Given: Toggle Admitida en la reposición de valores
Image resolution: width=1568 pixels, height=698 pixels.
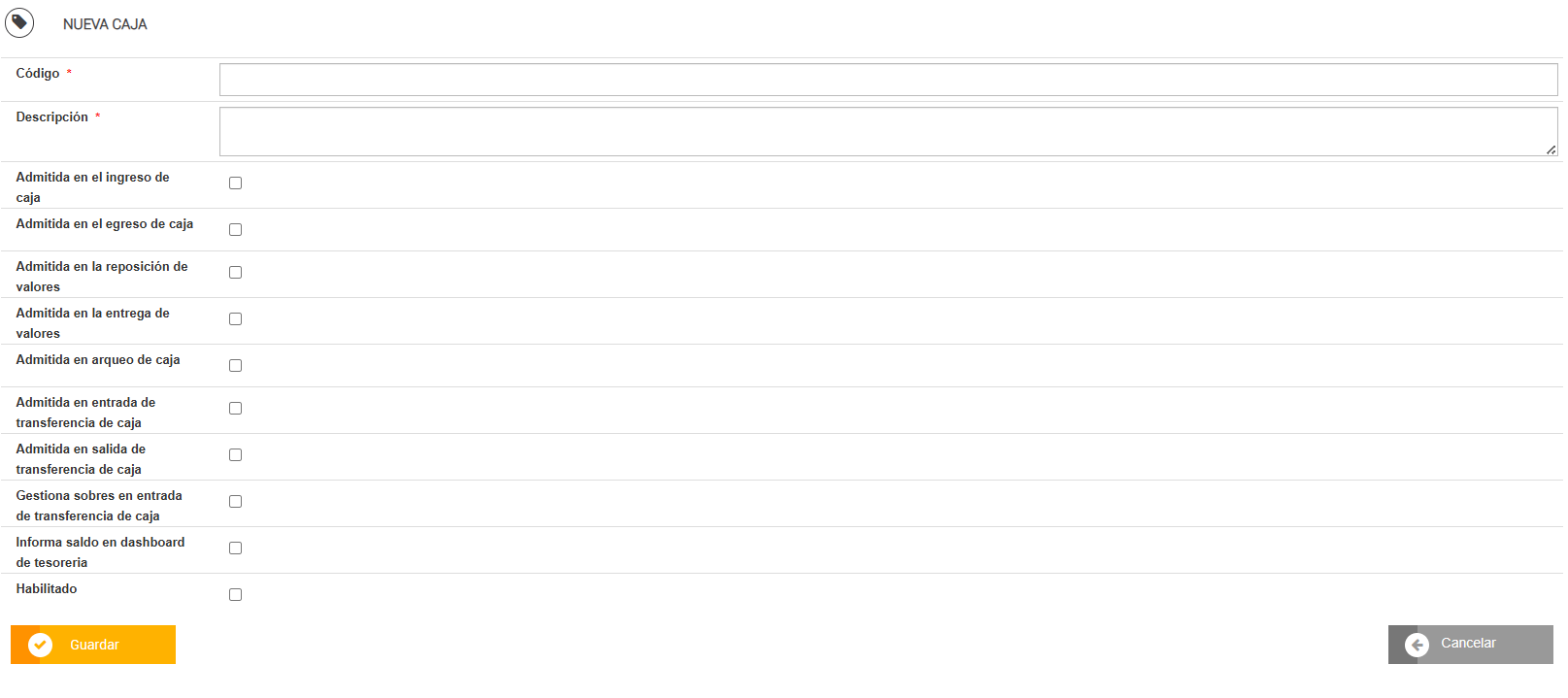Looking at the screenshot, I should point(235,273).
